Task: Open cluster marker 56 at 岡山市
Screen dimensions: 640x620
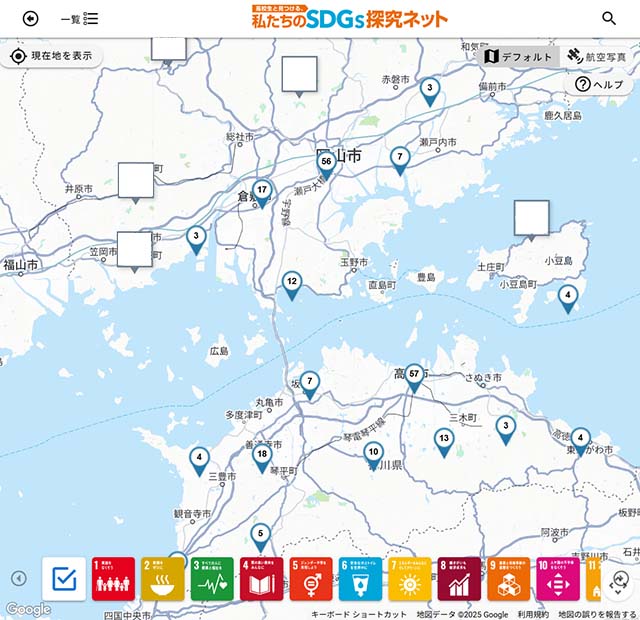Action: [326, 166]
